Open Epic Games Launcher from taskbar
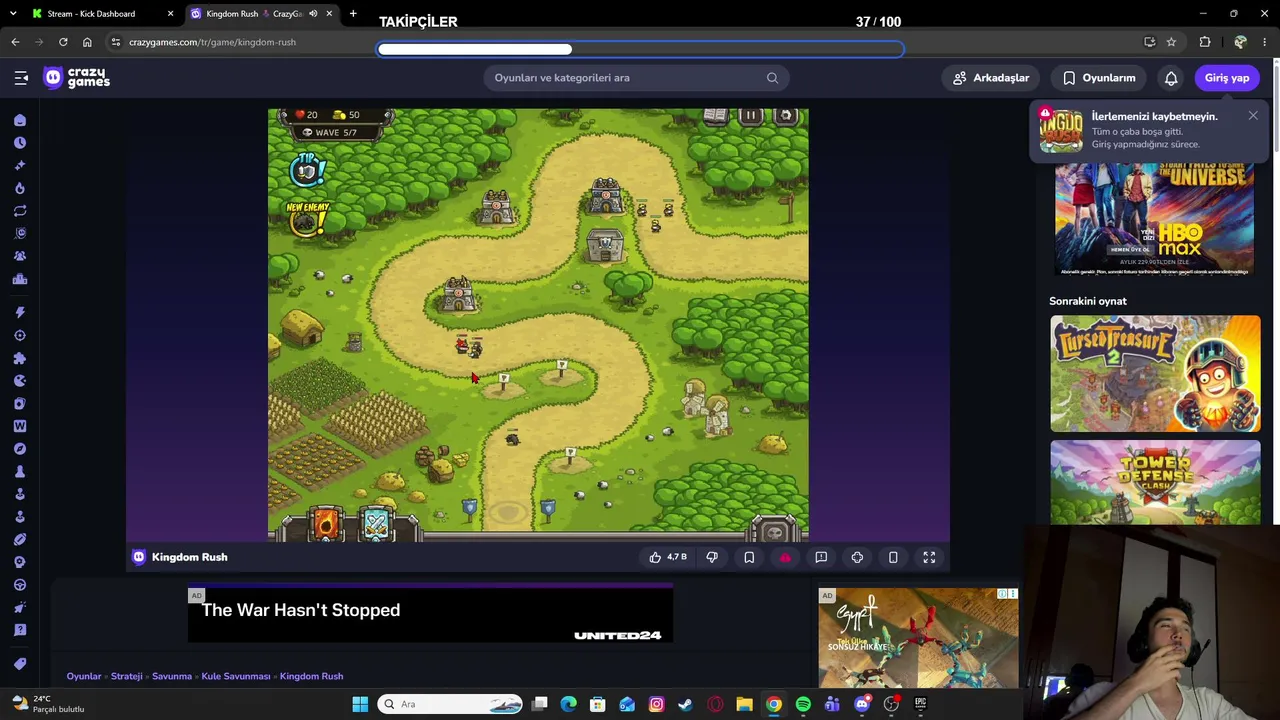The width and height of the screenshot is (1280, 720). pos(921,704)
